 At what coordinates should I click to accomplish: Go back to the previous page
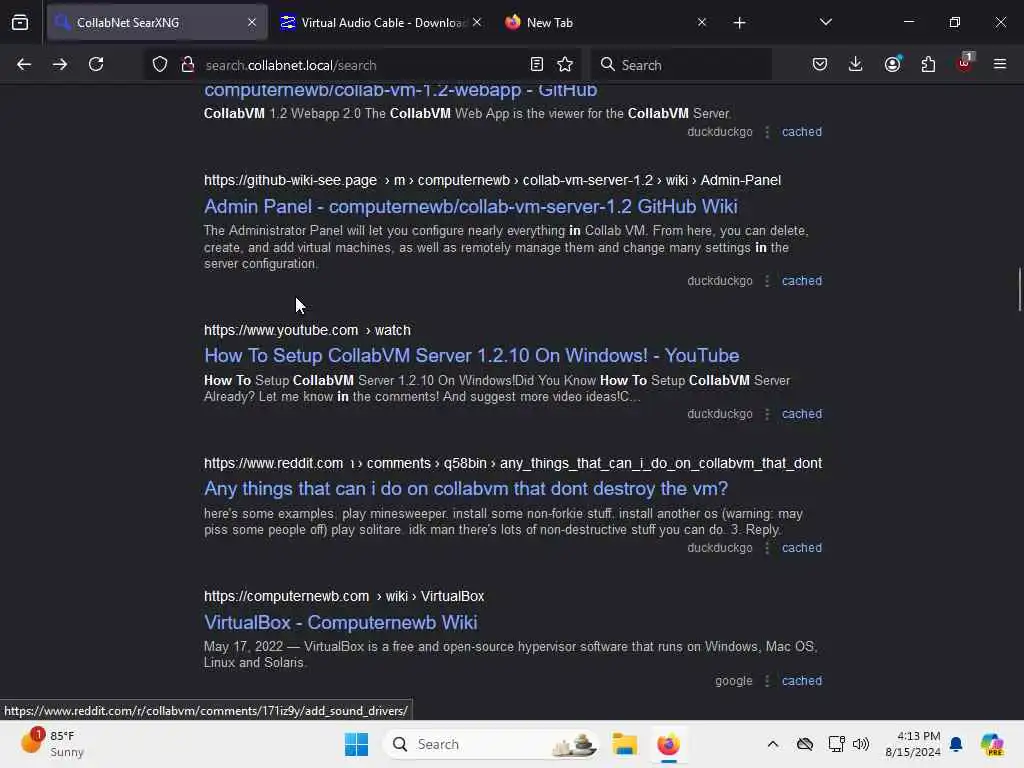point(24,64)
